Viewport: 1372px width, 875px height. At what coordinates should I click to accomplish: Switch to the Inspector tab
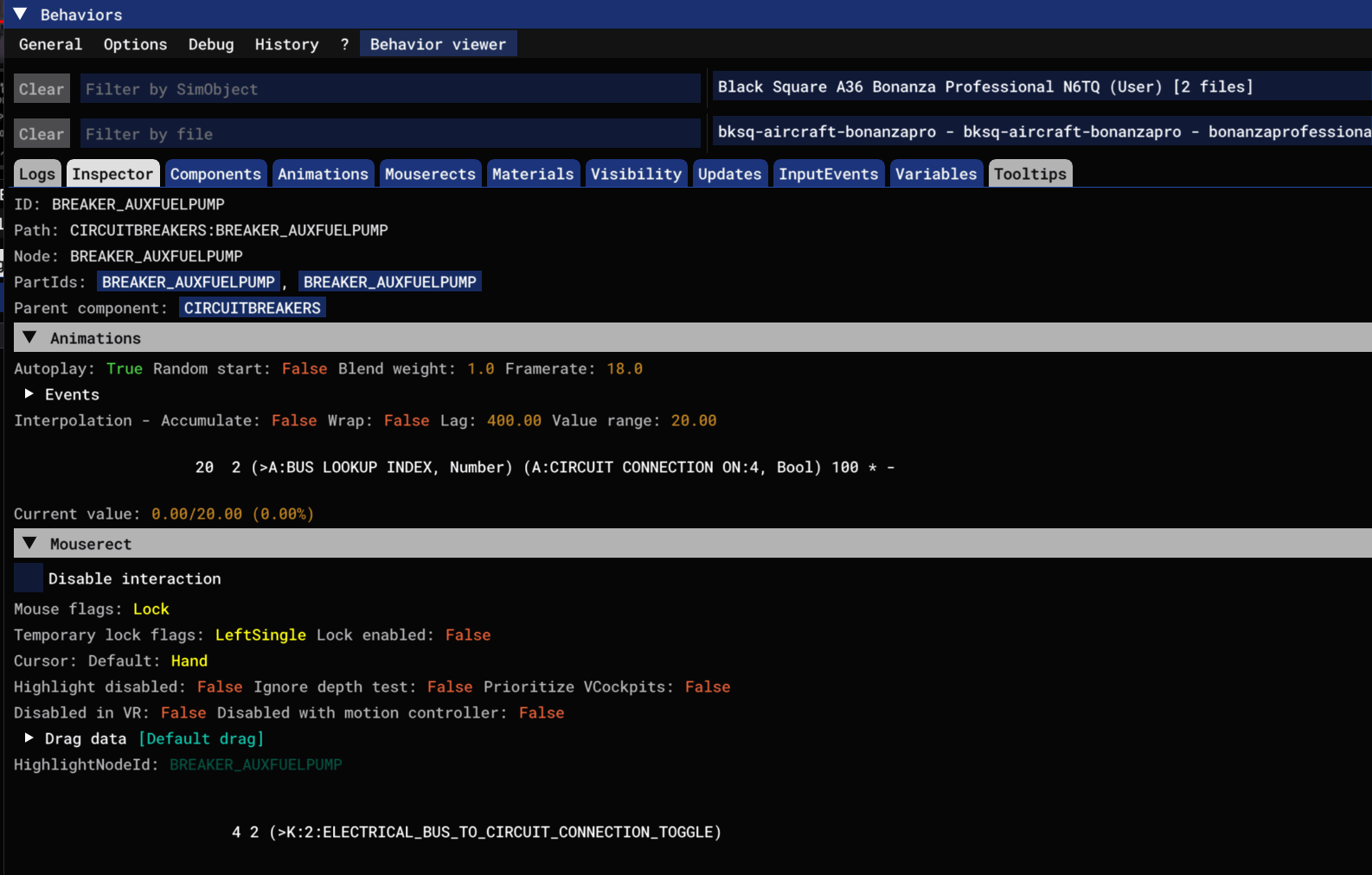point(112,174)
